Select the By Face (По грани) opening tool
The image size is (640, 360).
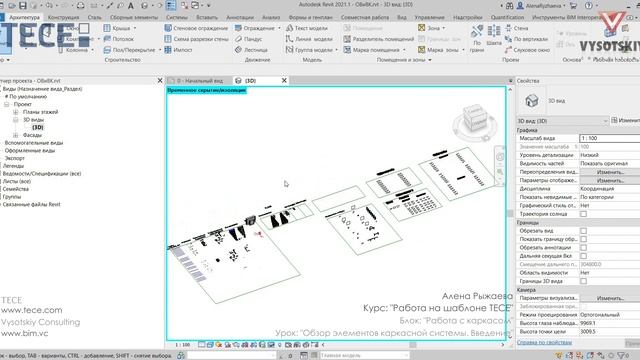[x=477, y=38]
